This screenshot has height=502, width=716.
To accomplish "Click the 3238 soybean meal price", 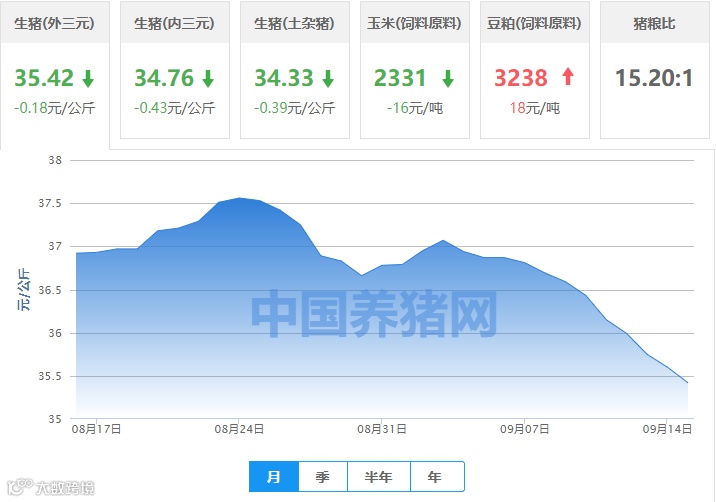I will click(521, 78).
